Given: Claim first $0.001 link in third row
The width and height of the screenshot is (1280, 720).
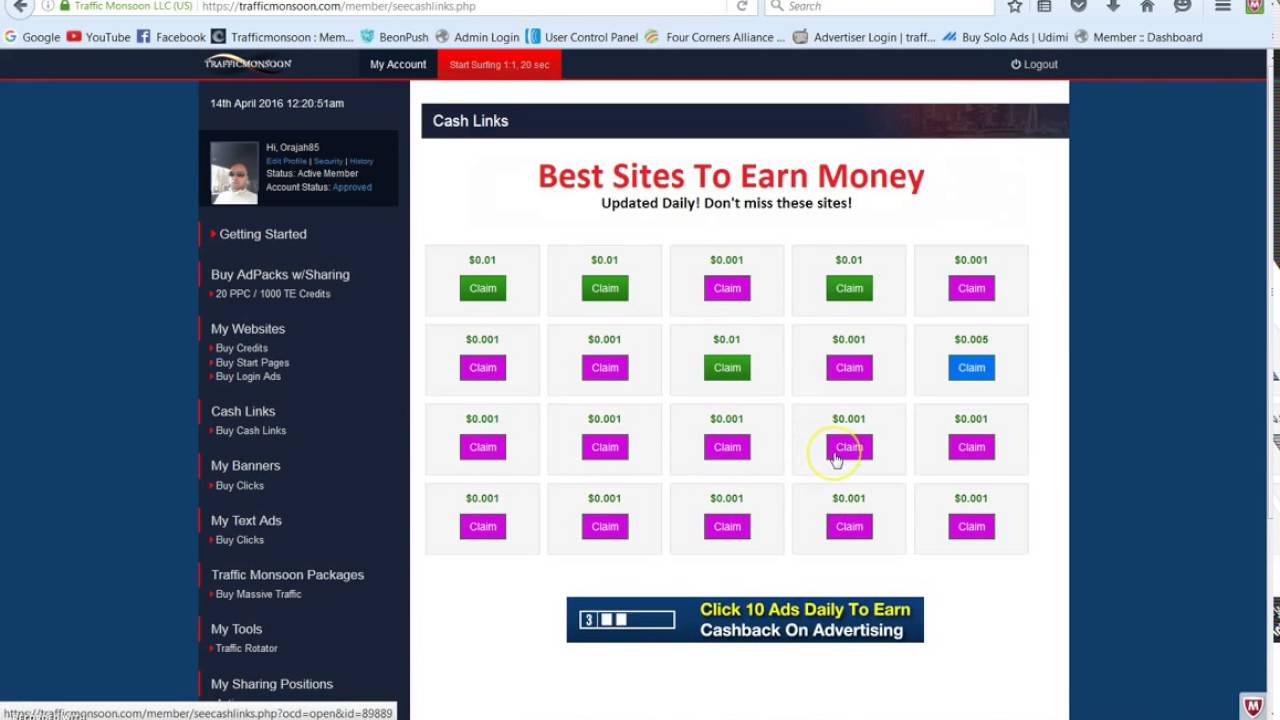Looking at the screenshot, I should click(x=483, y=447).
